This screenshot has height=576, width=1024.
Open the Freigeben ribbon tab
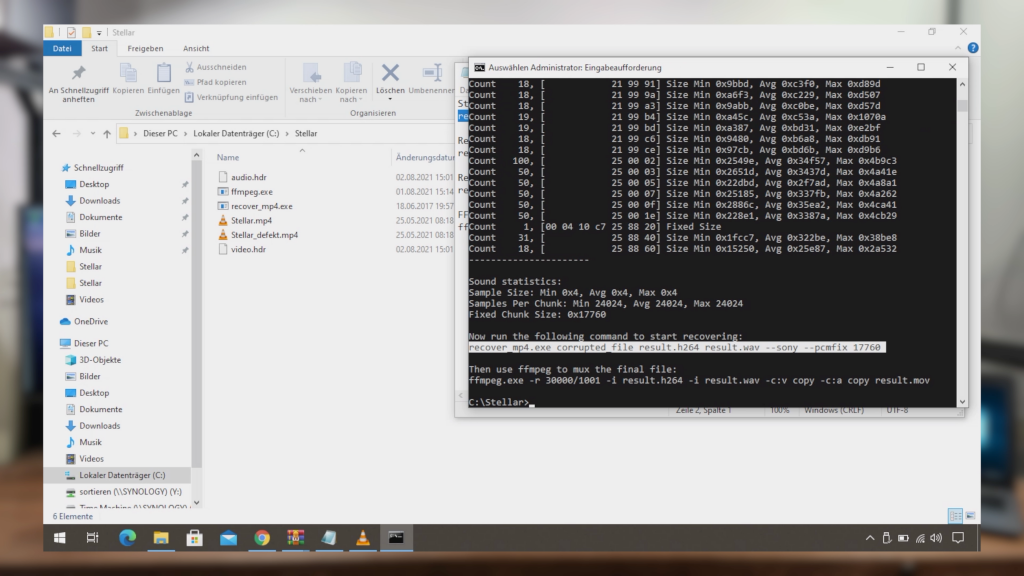click(145, 48)
